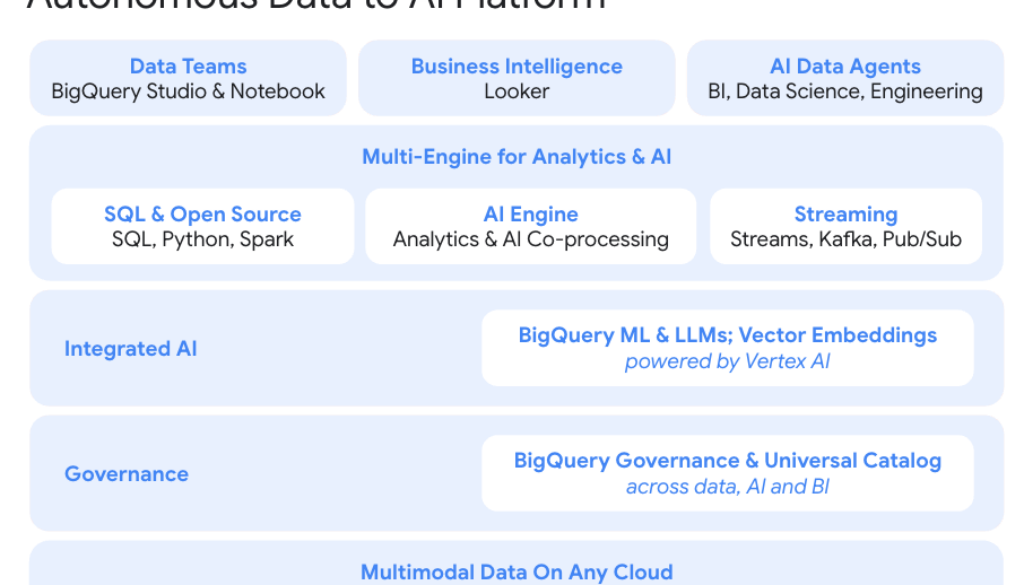
Task: Open BigQuery Governance & Universal Catalog
Action: click(727, 461)
